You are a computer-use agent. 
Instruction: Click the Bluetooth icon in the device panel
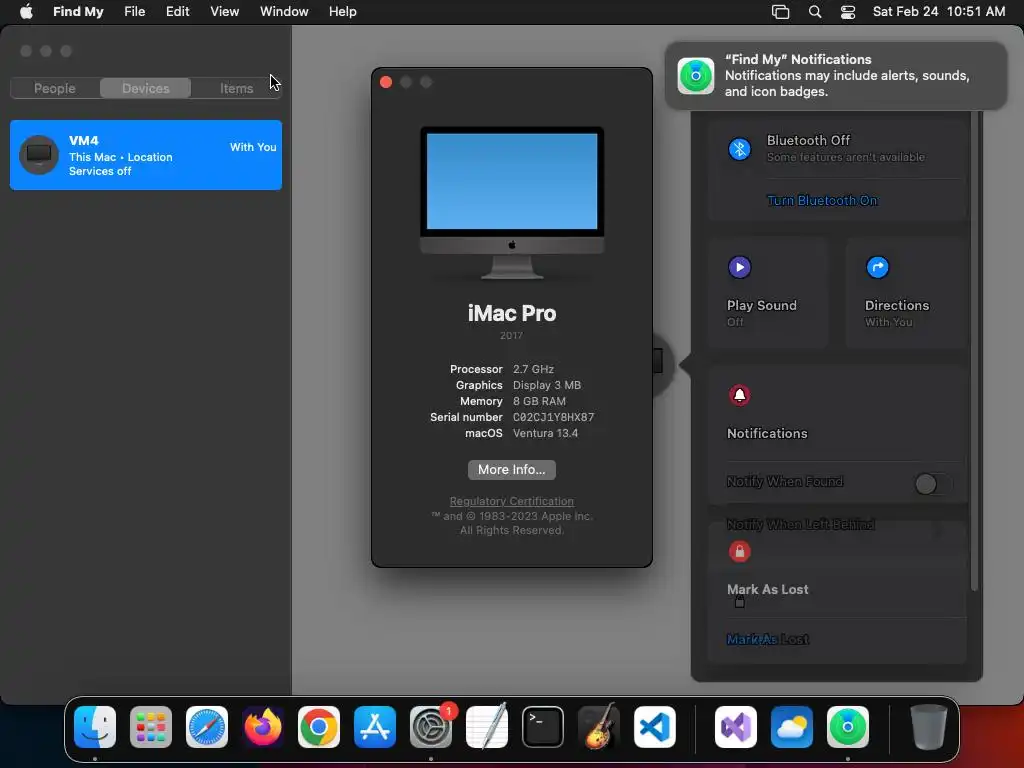coord(739,149)
